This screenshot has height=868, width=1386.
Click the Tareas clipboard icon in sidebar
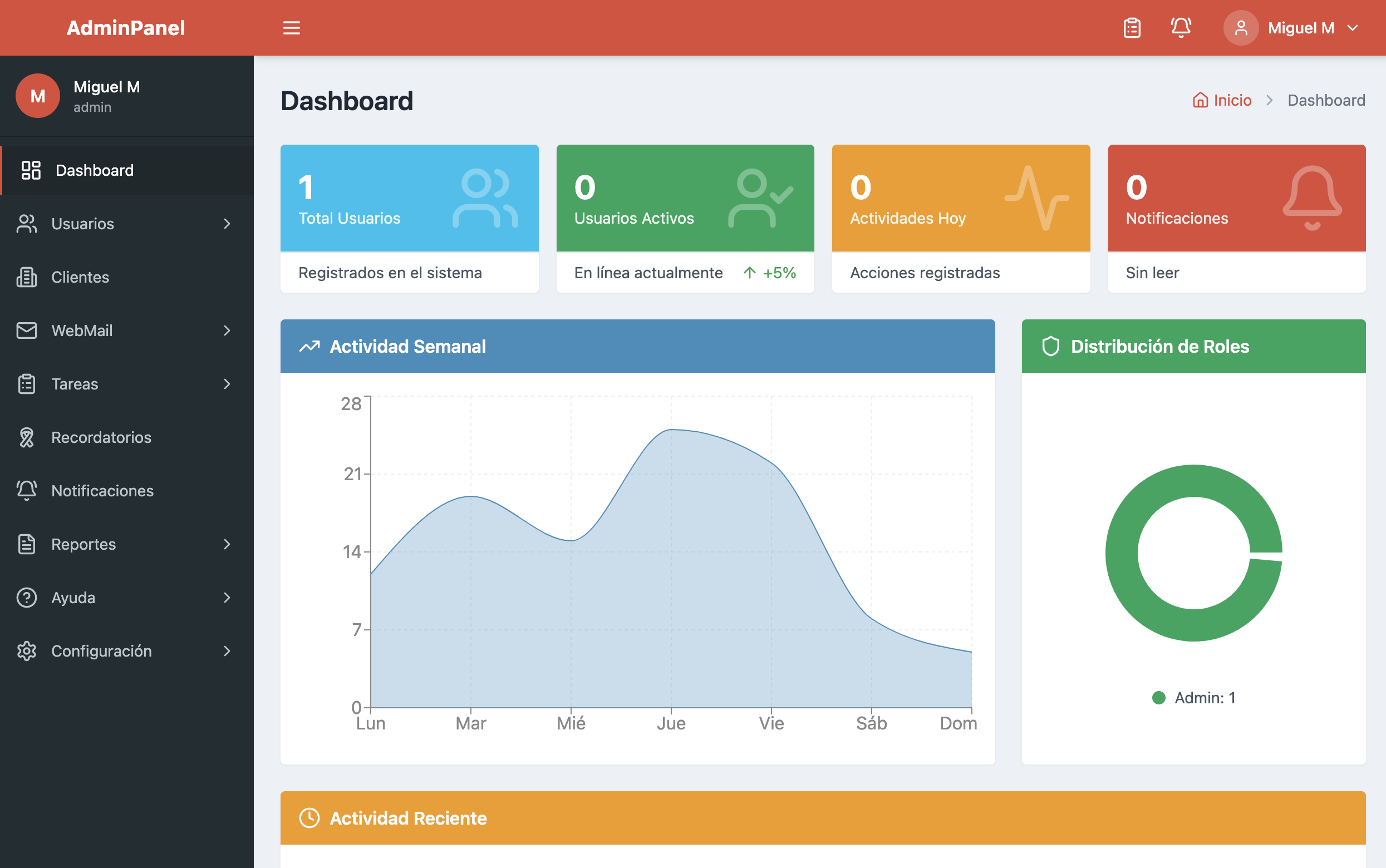(x=27, y=383)
